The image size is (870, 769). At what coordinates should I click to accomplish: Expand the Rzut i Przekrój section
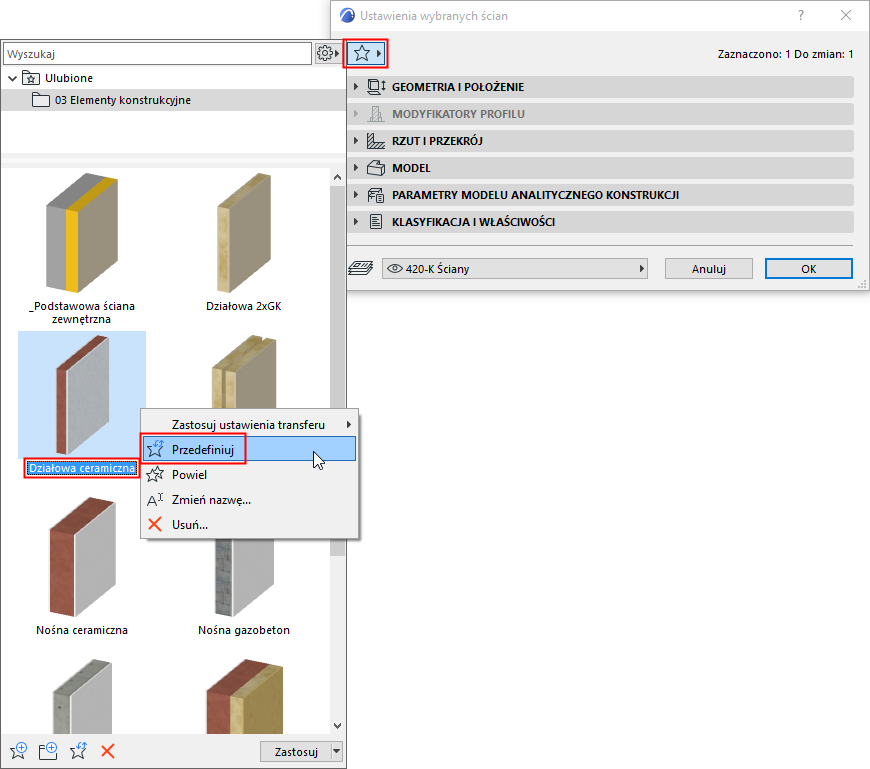[x=357, y=141]
